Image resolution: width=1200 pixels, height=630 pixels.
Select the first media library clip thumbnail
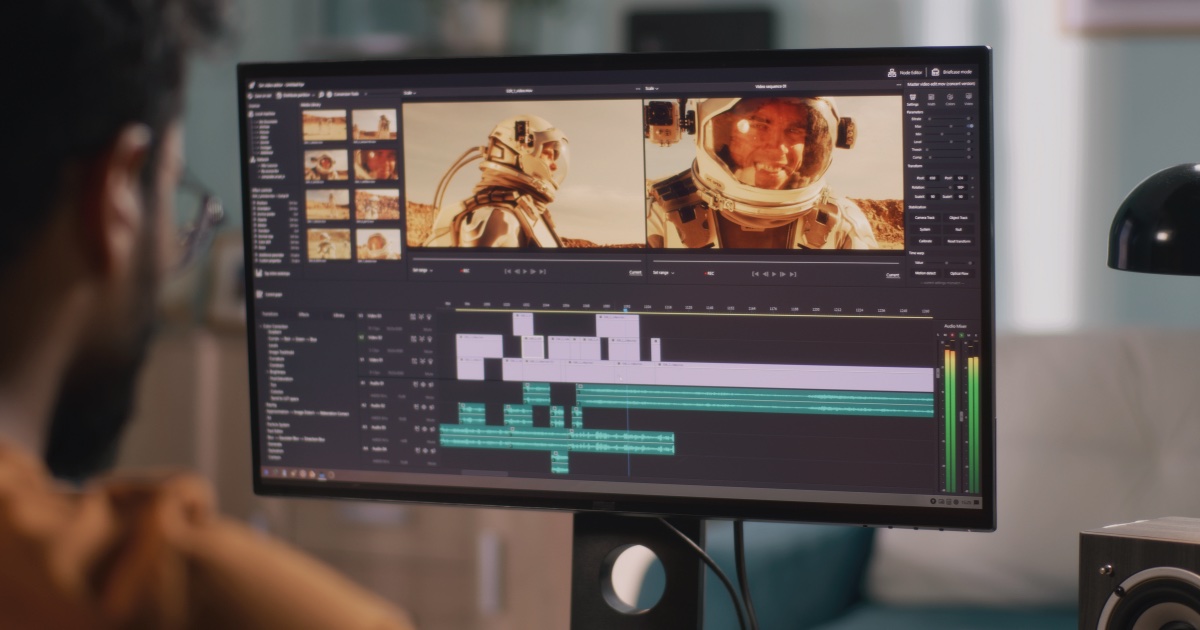point(325,125)
